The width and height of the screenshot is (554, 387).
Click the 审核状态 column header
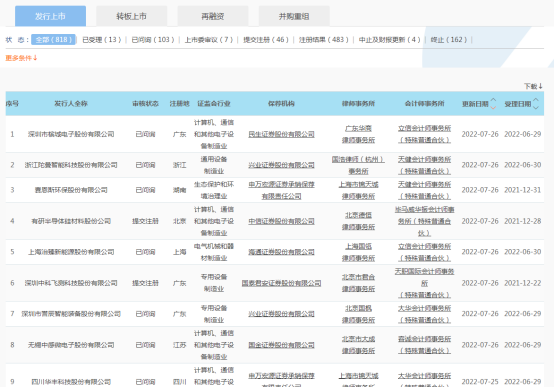(x=145, y=104)
